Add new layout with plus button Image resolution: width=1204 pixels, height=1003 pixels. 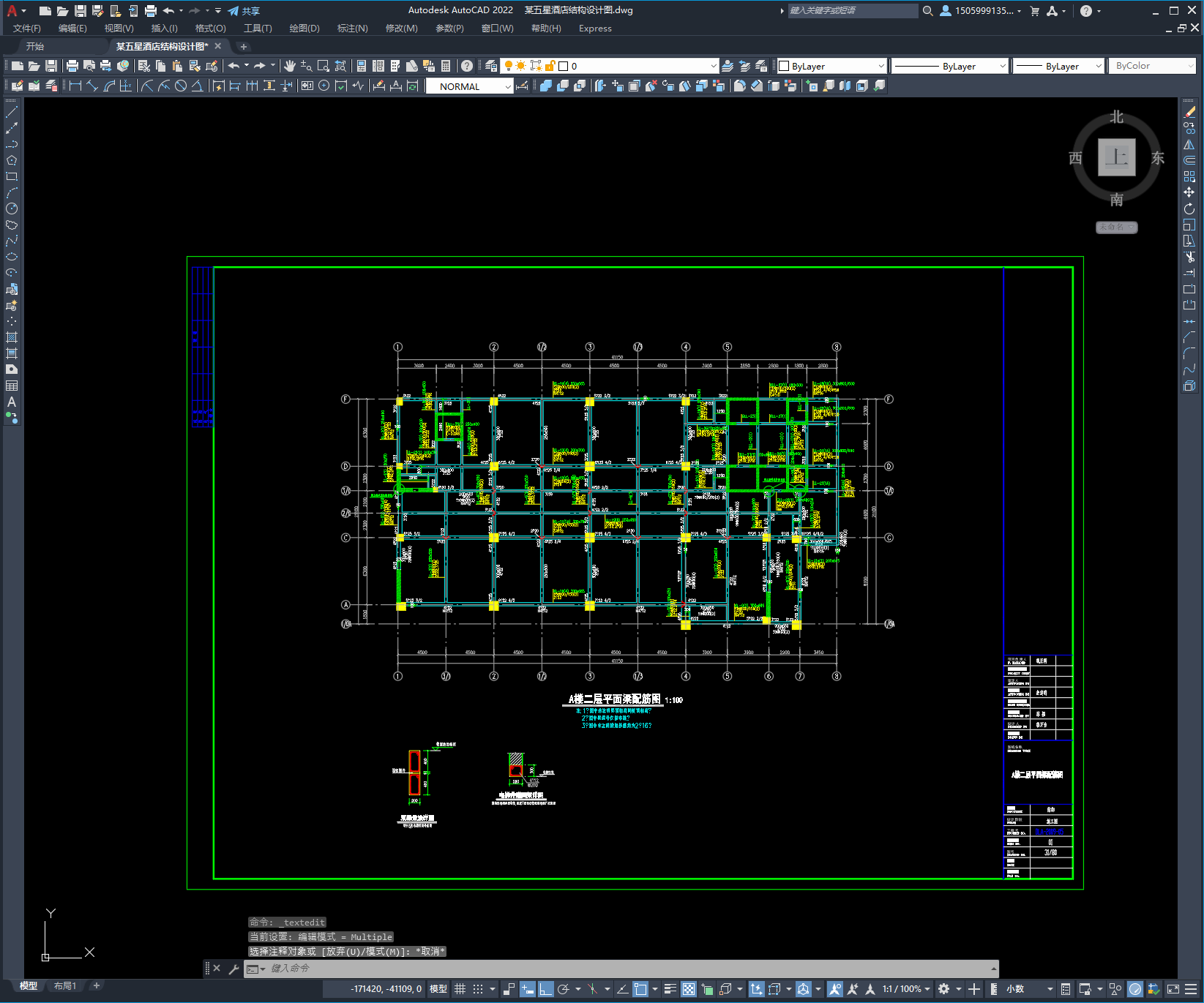tap(96, 986)
